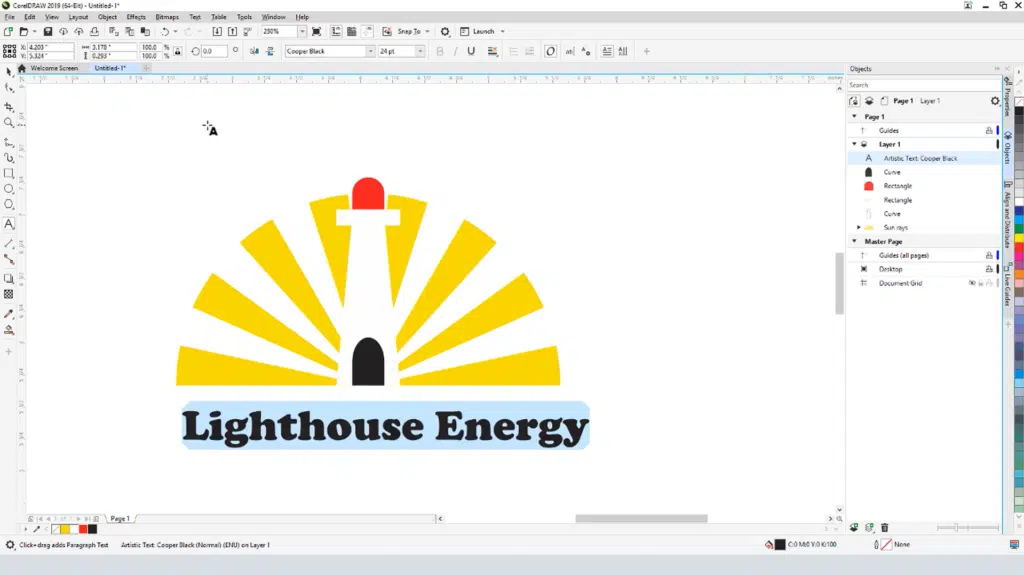The height and width of the screenshot is (575, 1024).
Task: Toggle lock ratio padlock
Action: pos(178,52)
